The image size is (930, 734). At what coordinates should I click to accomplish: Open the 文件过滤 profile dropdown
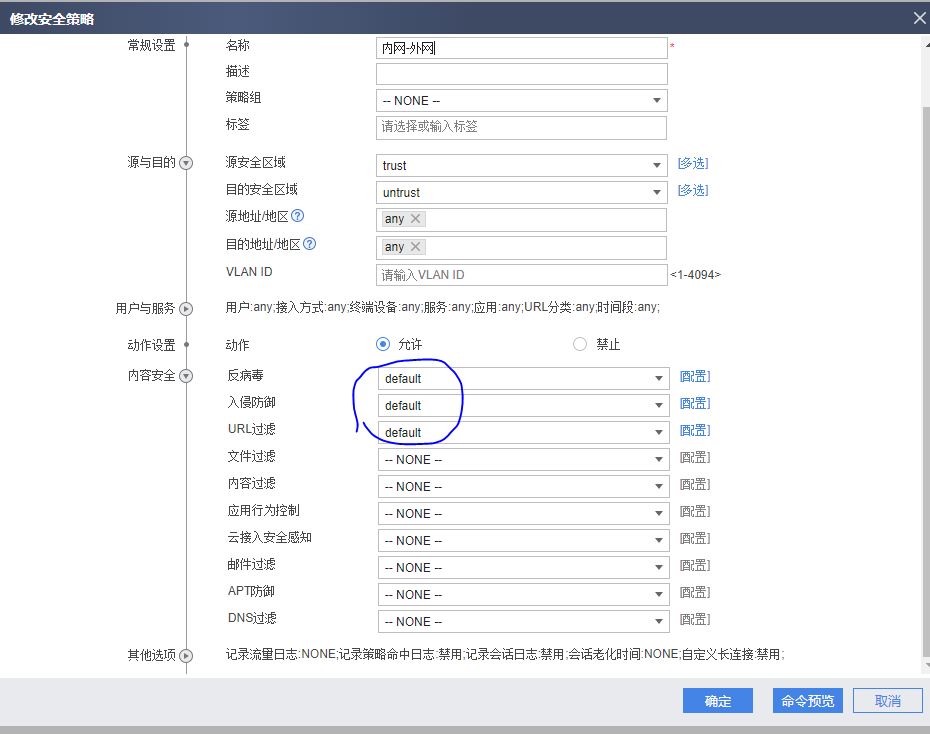(x=522, y=460)
